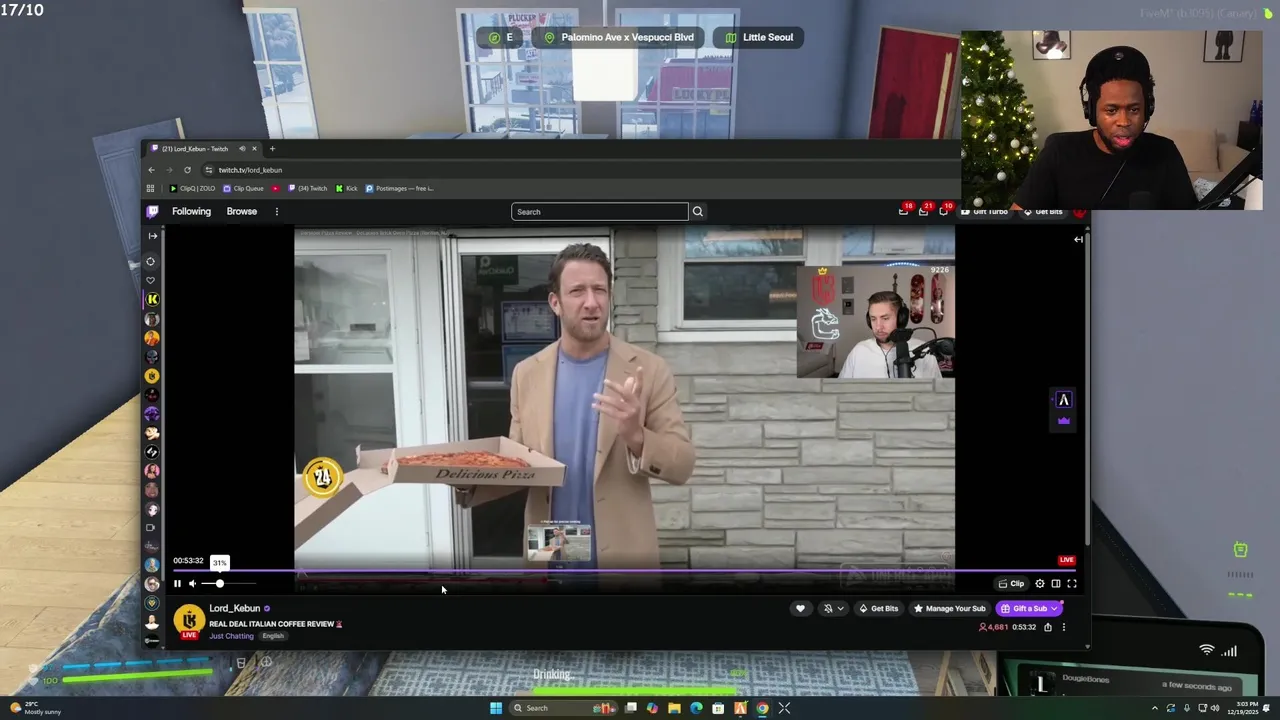The height and width of the screenshot is (720, 1280).
Task: Open the Windows Start menu
Action: click(x=496, y=708)
